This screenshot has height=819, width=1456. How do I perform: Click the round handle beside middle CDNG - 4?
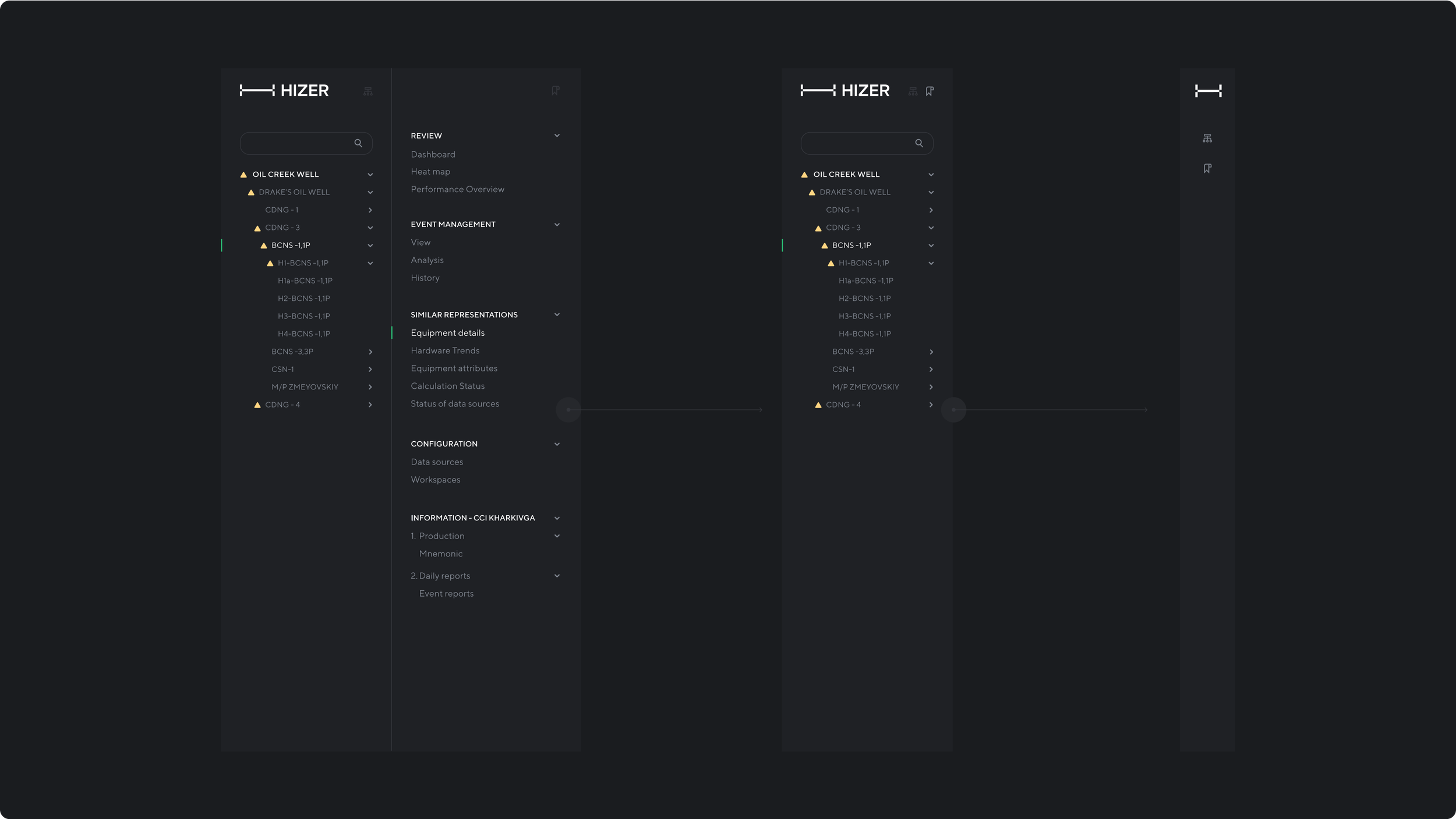(953, 410)
